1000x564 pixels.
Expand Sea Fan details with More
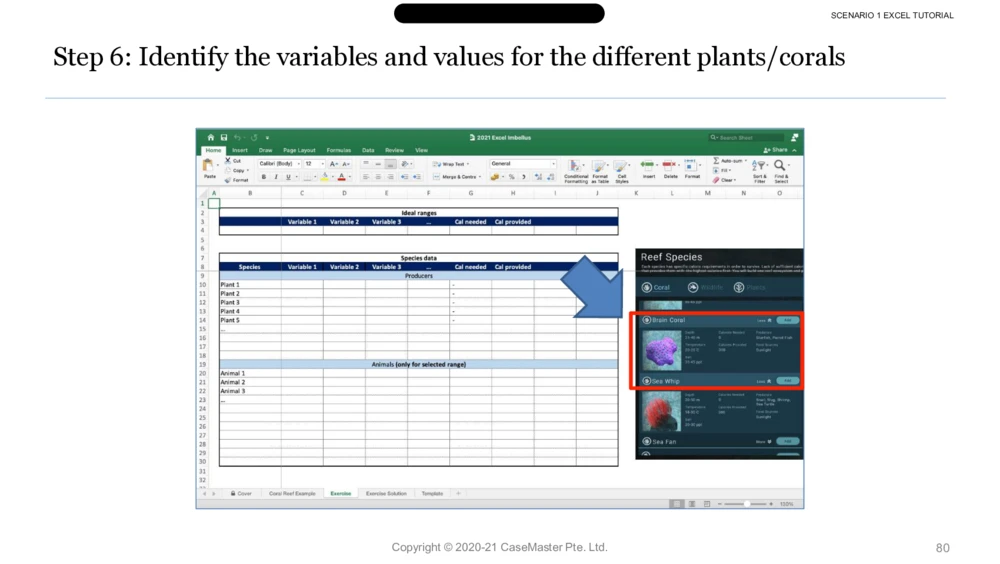tap(763, 441)
